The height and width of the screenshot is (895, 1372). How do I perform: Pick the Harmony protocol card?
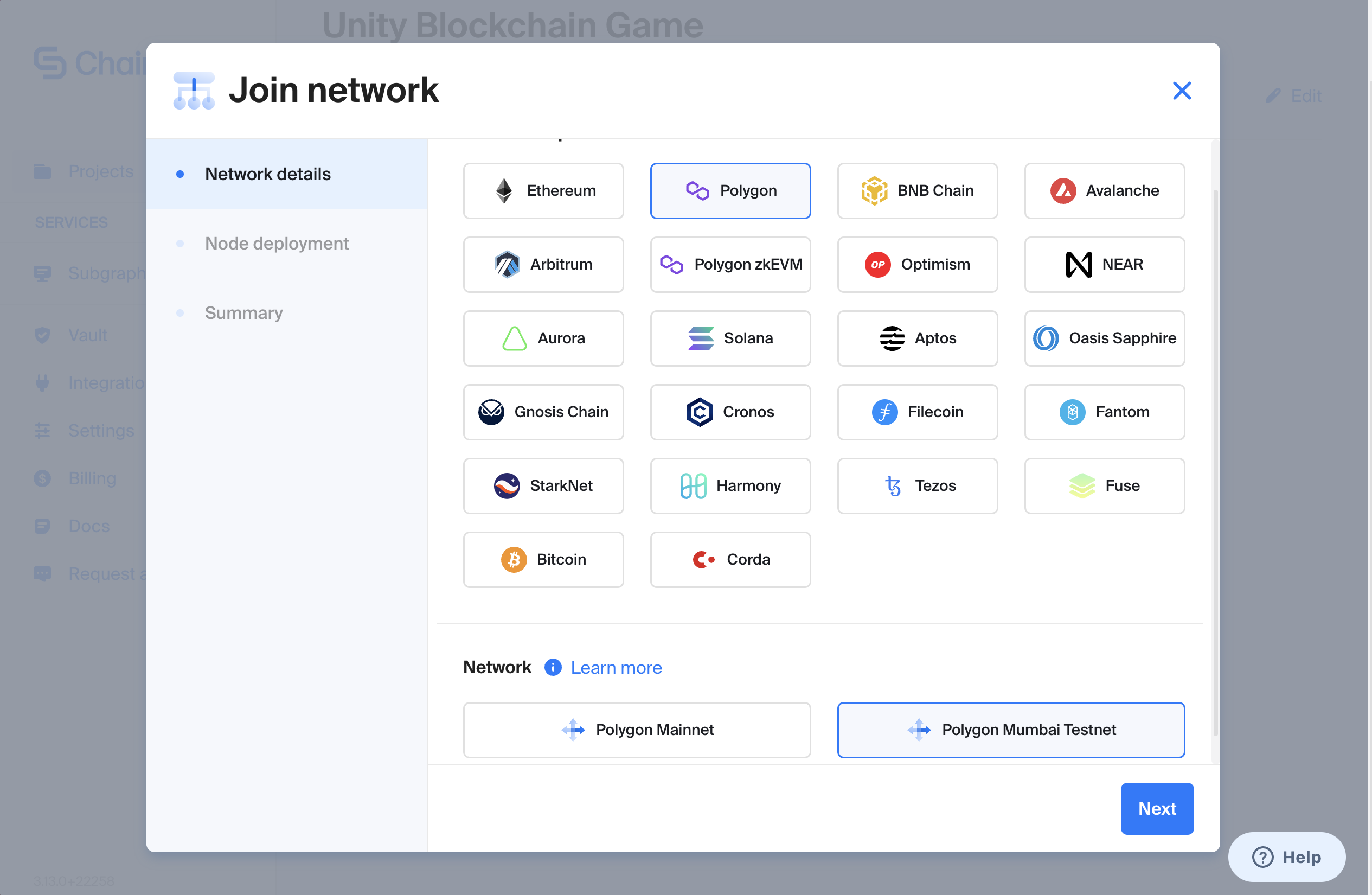pos(730,485)
